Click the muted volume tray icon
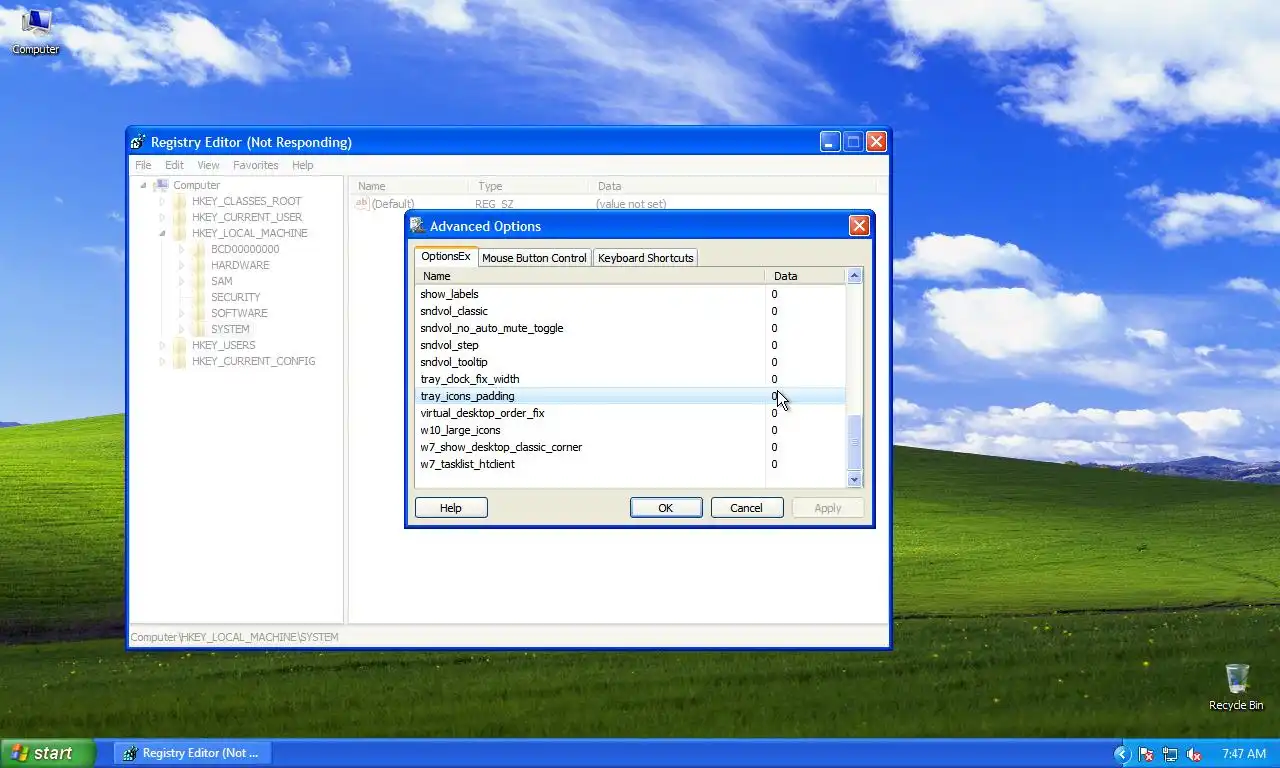The image size is (1280, 768). tap(1193, 754)
